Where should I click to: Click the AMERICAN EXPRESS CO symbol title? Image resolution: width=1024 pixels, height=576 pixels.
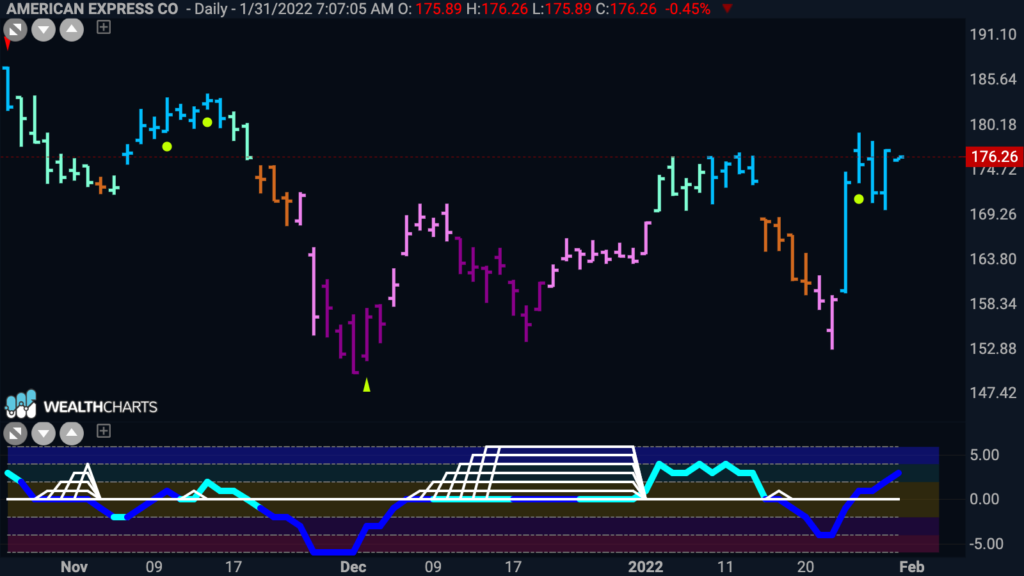pyautogui.click(x=92, y=9)
